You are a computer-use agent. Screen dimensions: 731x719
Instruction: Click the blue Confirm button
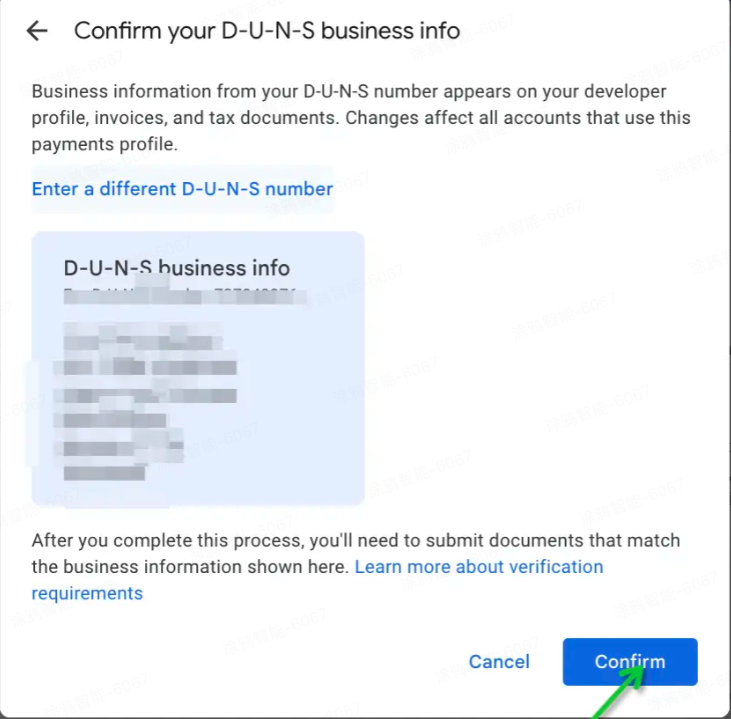pyautogui.click(x=630, y=661)
